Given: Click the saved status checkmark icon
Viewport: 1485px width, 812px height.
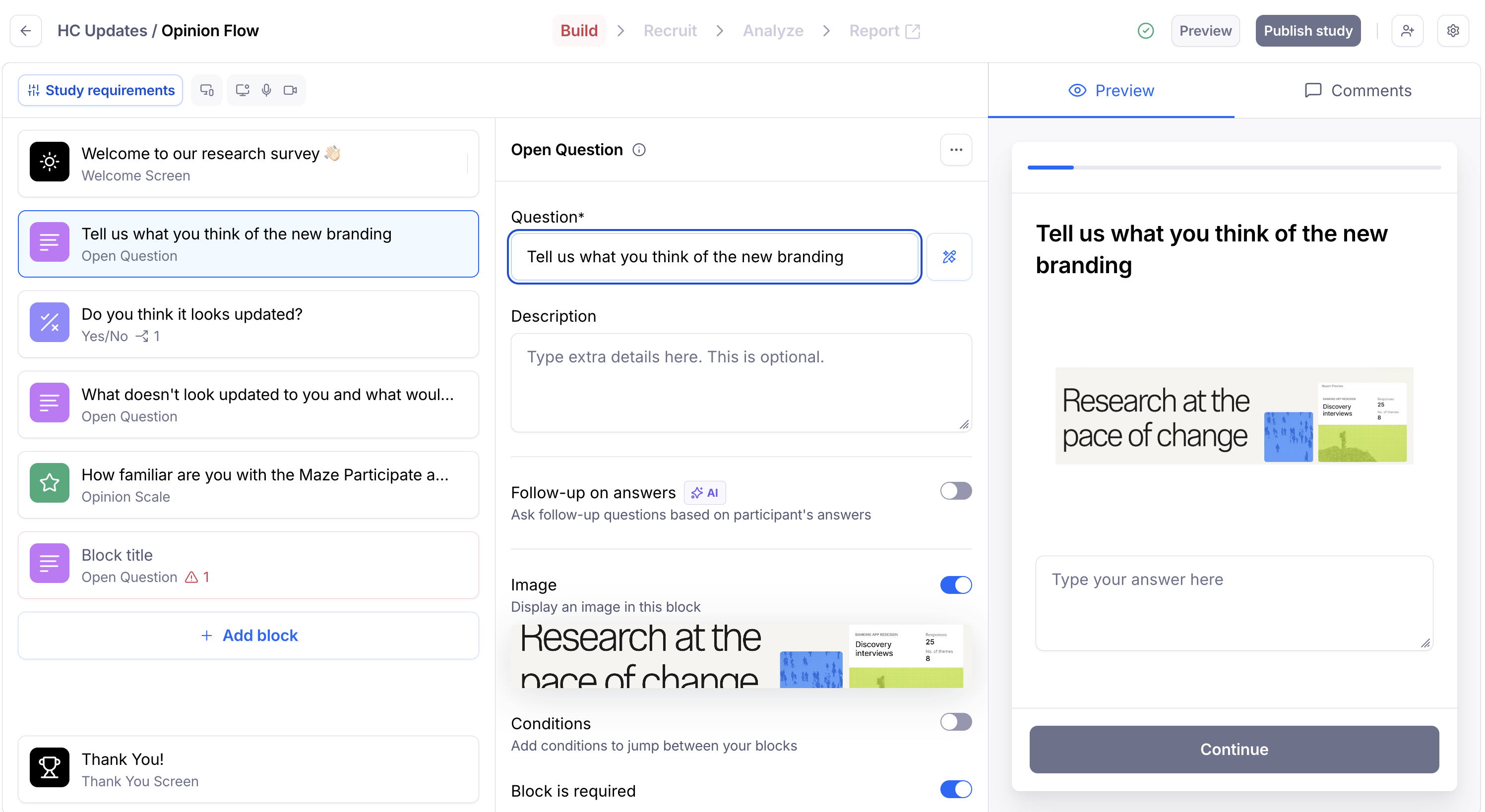Looking at the screenshot, I should point(1145,31).
